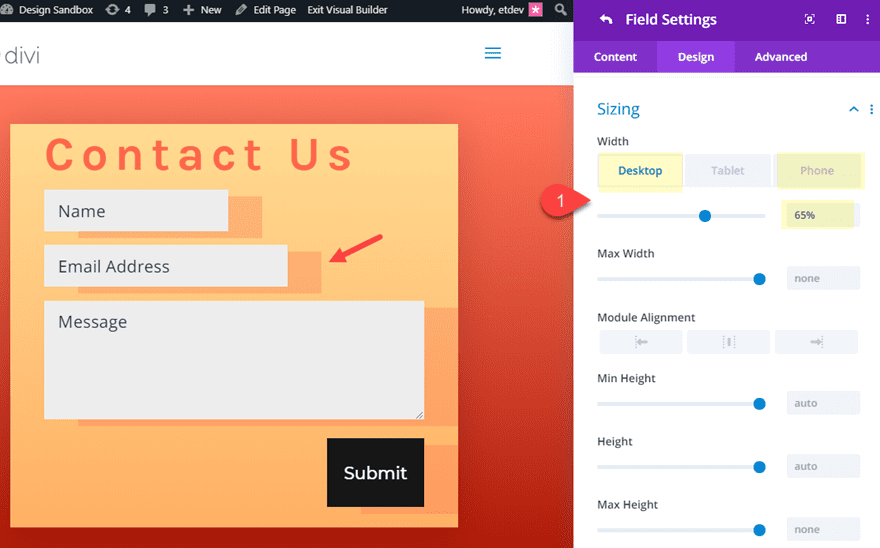Switch to the Content tab
Viewport: 880px width, 548px height.
pos(615,57)
